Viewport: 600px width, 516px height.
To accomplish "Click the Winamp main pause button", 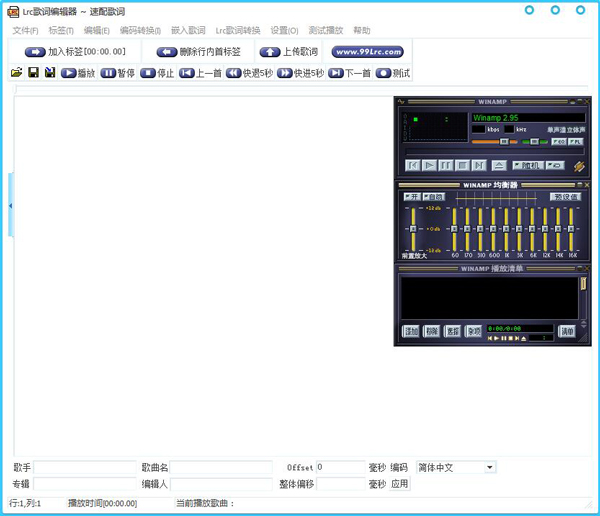I will coord(446,165).
